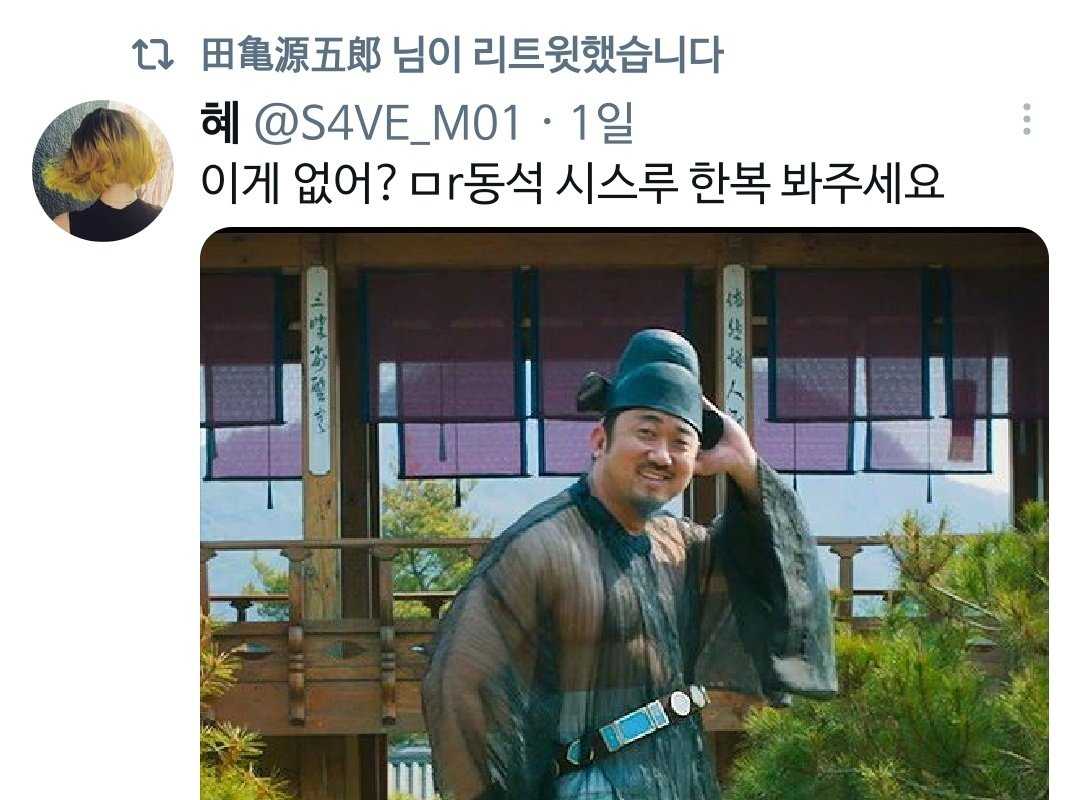
Task: Click the retweet arrows icon at top
Action: [x=152, y=55]
